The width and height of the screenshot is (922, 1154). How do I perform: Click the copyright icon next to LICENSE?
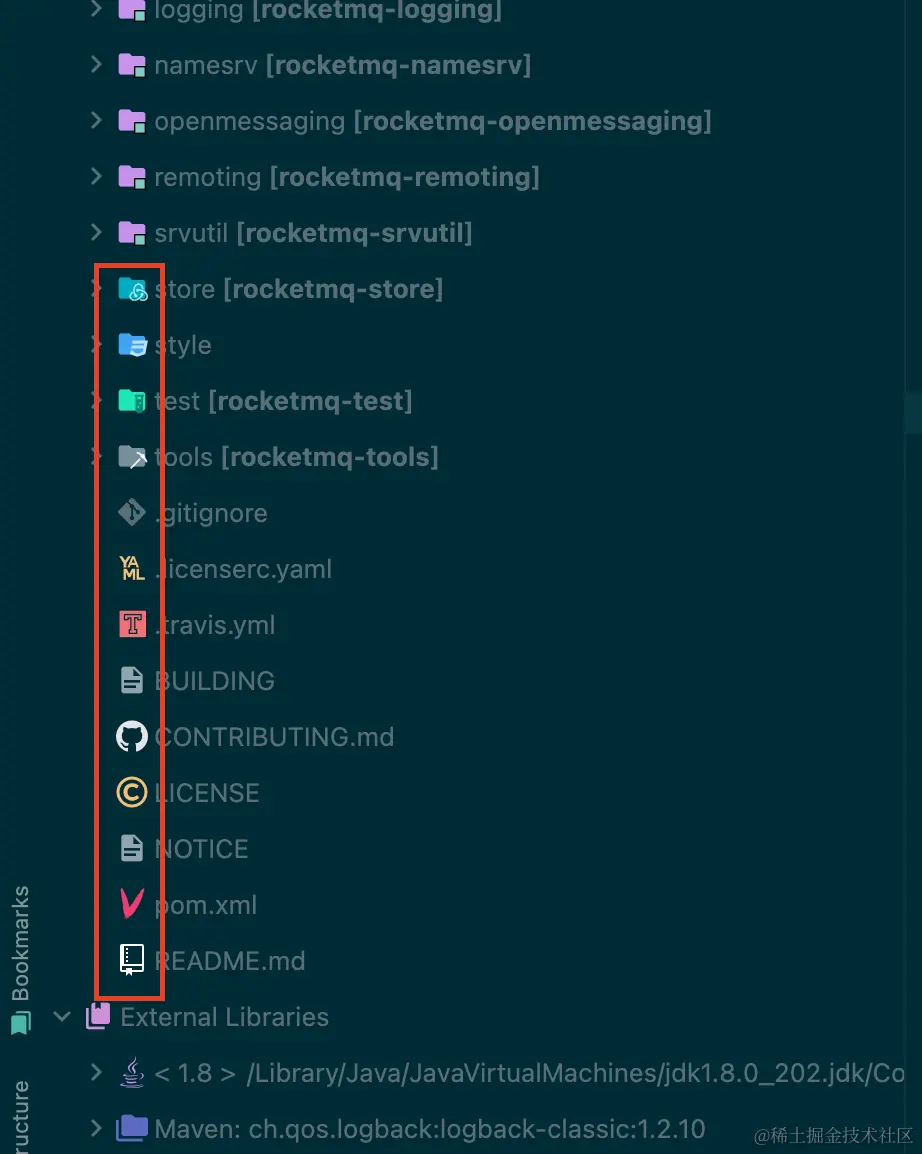click(131, 793)
